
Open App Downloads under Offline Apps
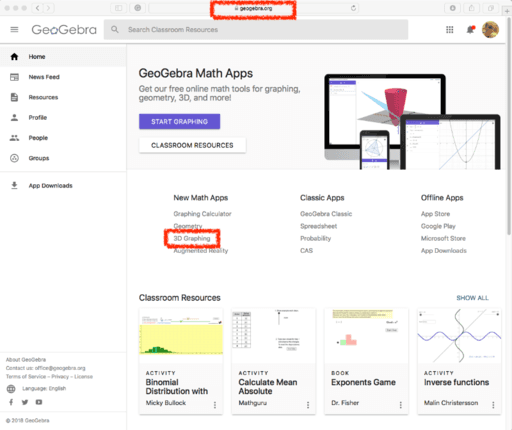[x=444, y=251]
